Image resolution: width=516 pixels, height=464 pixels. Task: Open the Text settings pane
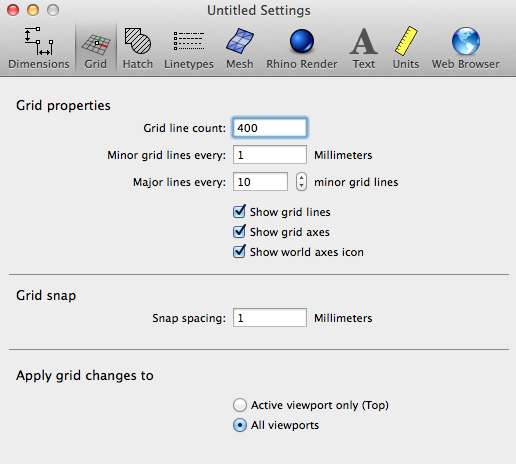[364, 48]
